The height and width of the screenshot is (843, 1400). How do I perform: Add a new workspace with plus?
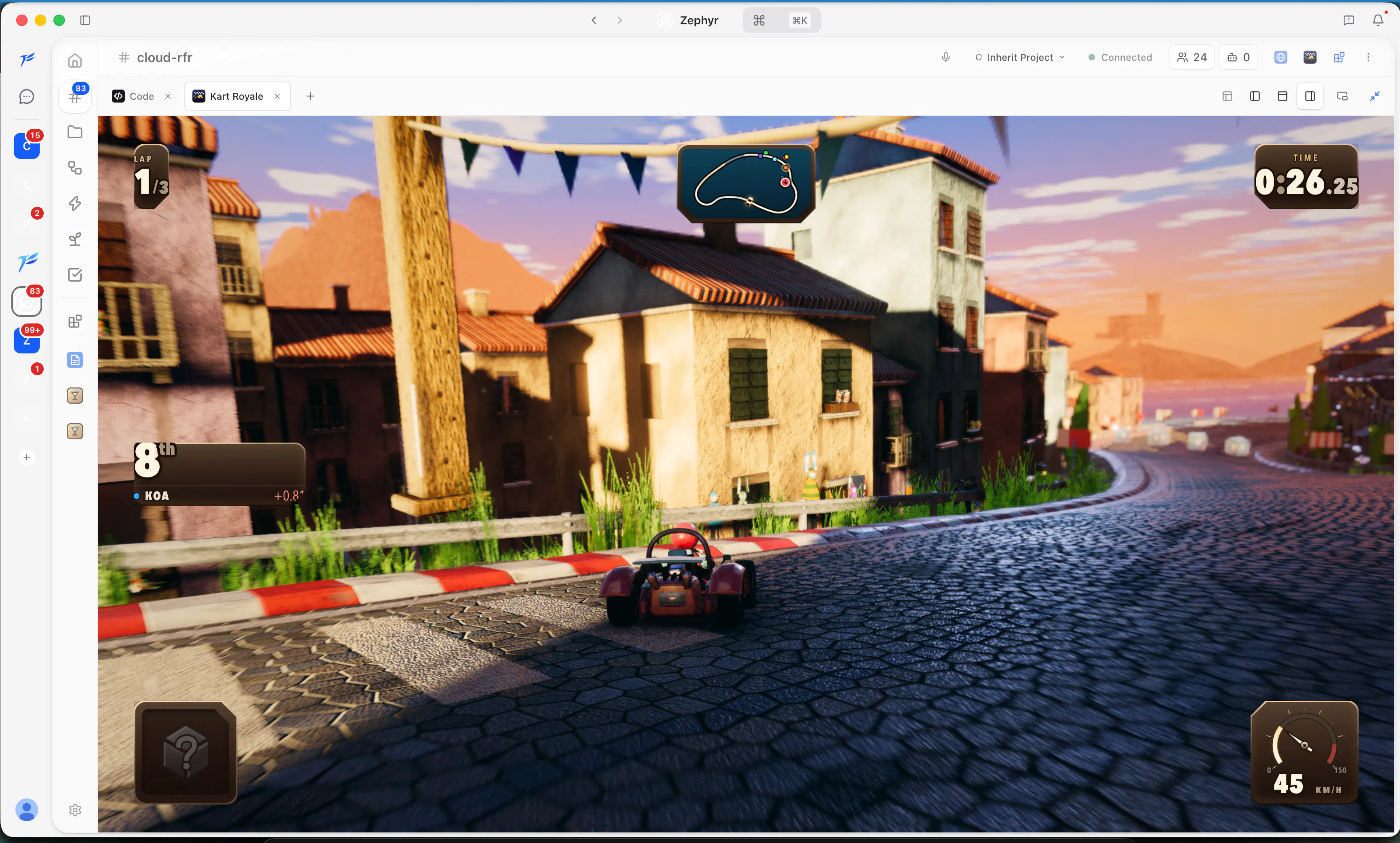[x=27, y=457]
